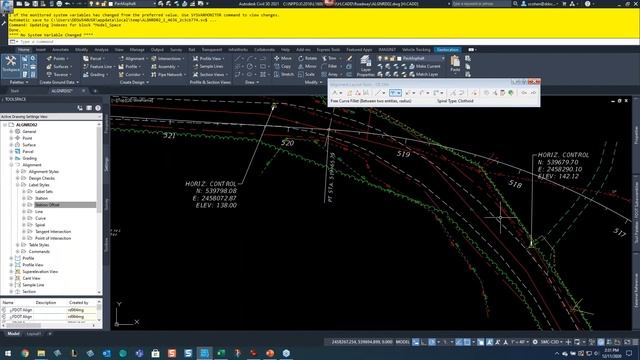
Task: Select the Spiral label style folder
Action: [40, 225]
